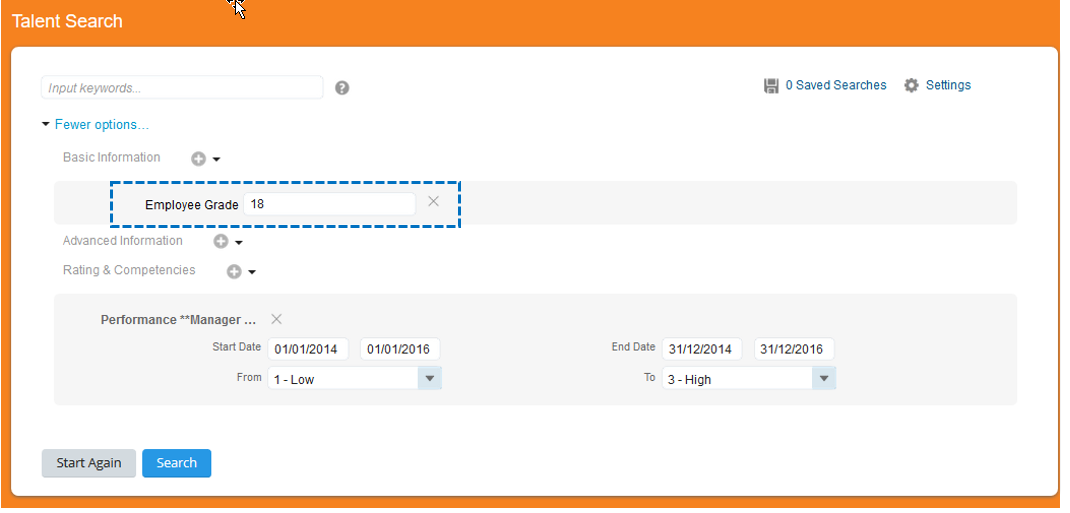Click the Fewer options link

pyautogui.click(x=102, y=125)
